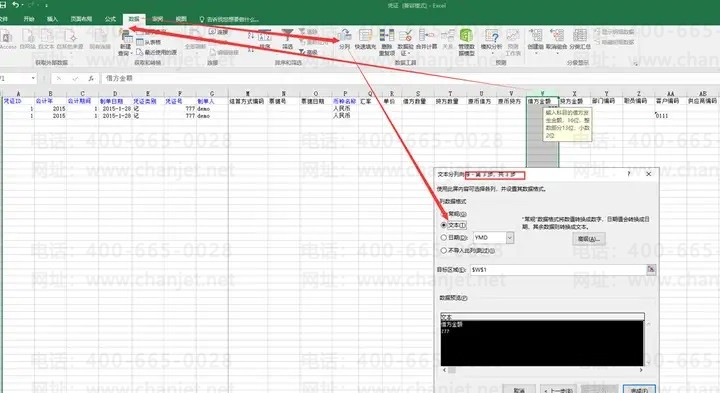Click the Ungroup (取消组合) icon
The width and height of the screenshot is (720, 393).
[557, 35]
